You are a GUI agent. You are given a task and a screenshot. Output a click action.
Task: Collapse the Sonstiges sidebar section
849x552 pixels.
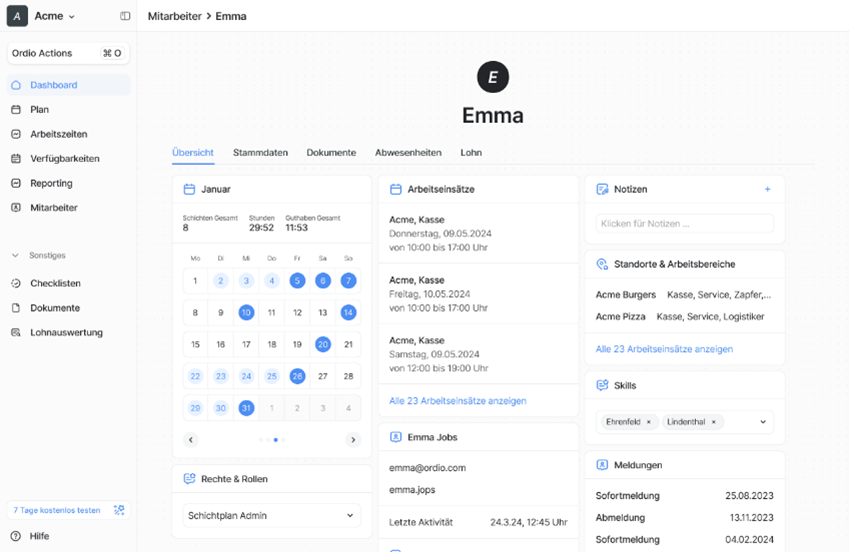15,256
